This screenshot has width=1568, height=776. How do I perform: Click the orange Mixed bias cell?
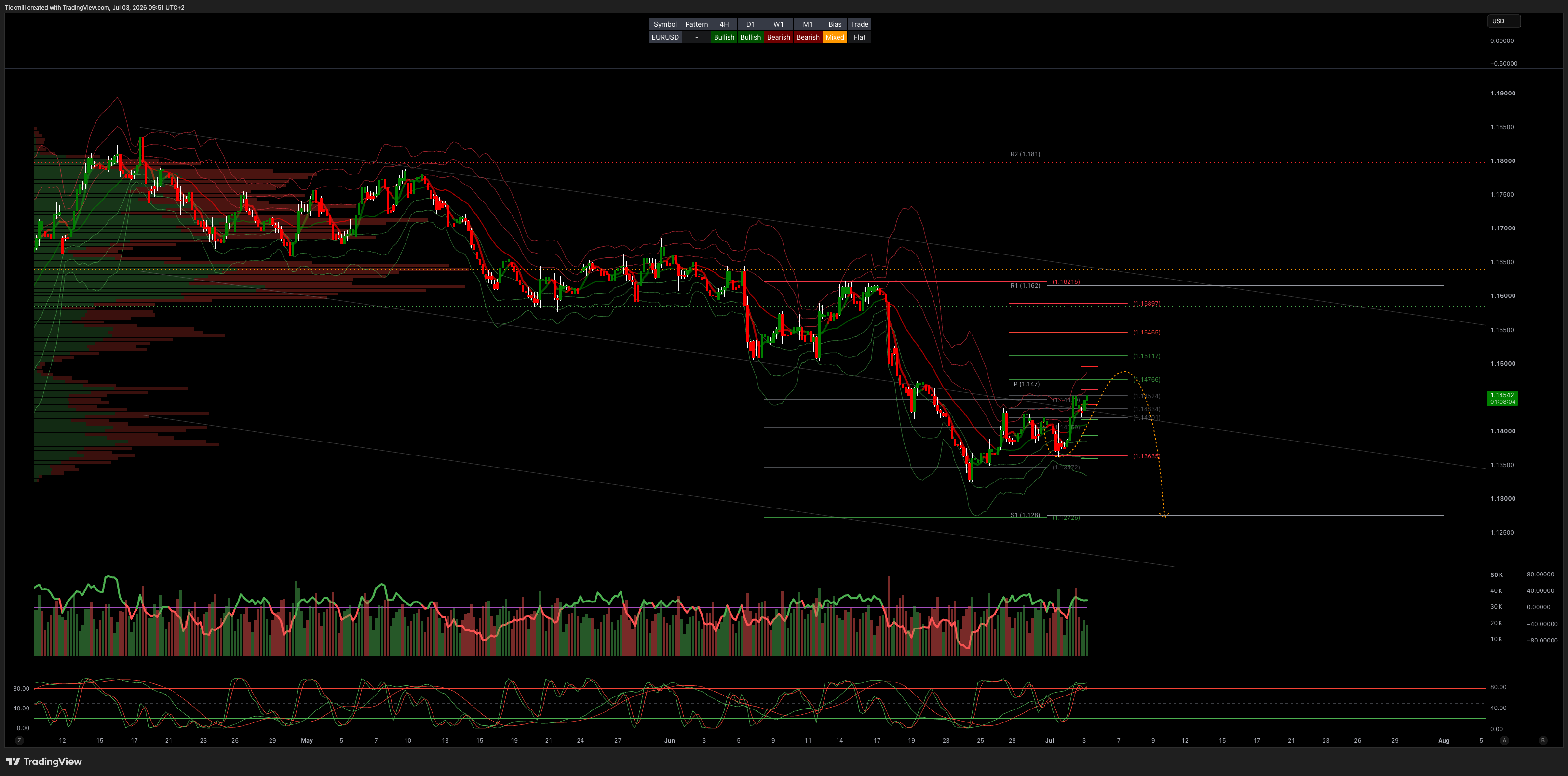click(x=835, y=37)
